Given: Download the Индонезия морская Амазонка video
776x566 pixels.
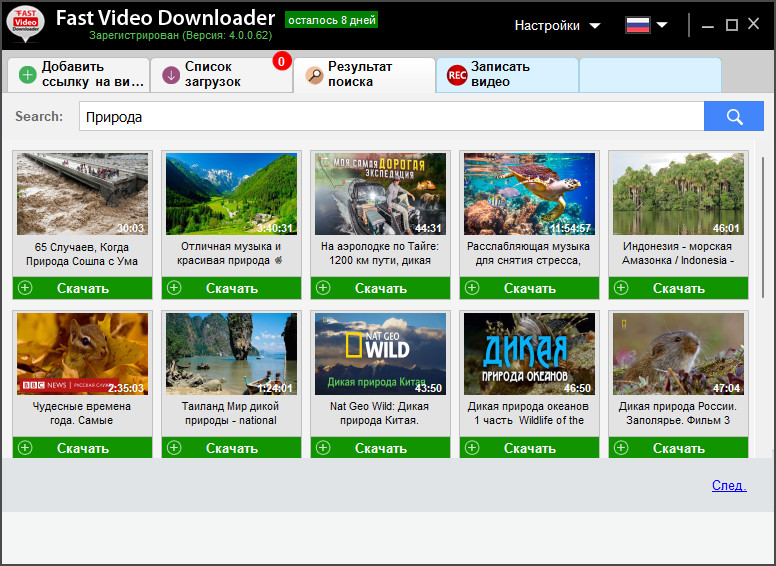Looking at the screenshot, I should tap(678, 288).
